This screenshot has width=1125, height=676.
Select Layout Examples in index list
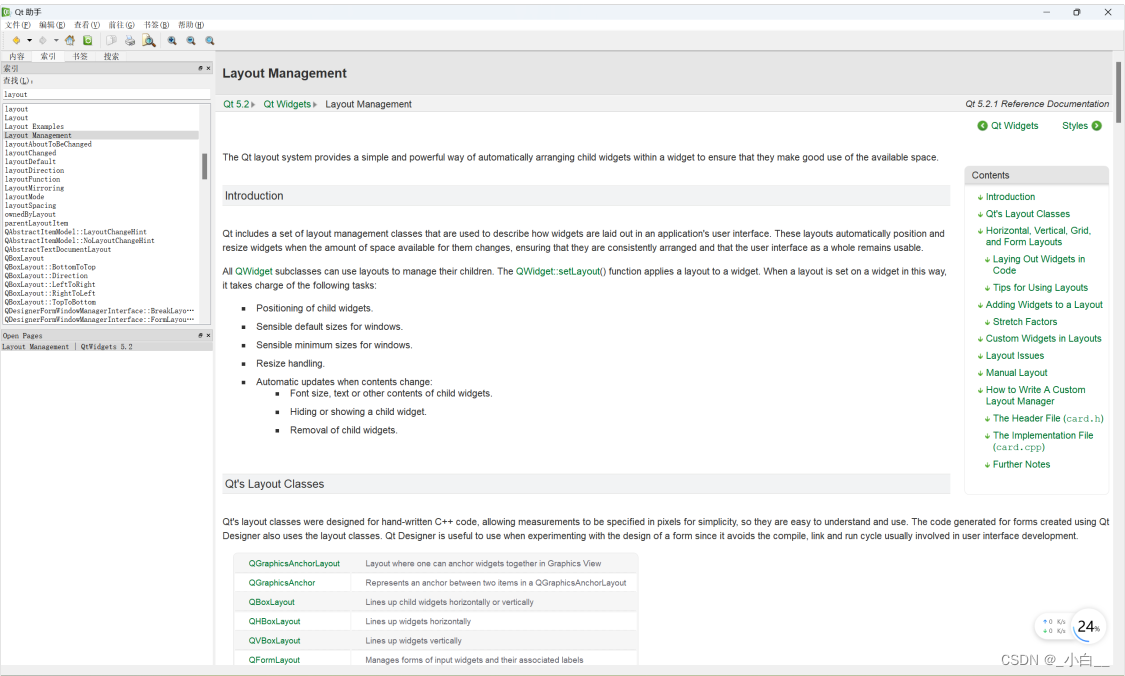[34, 126]
